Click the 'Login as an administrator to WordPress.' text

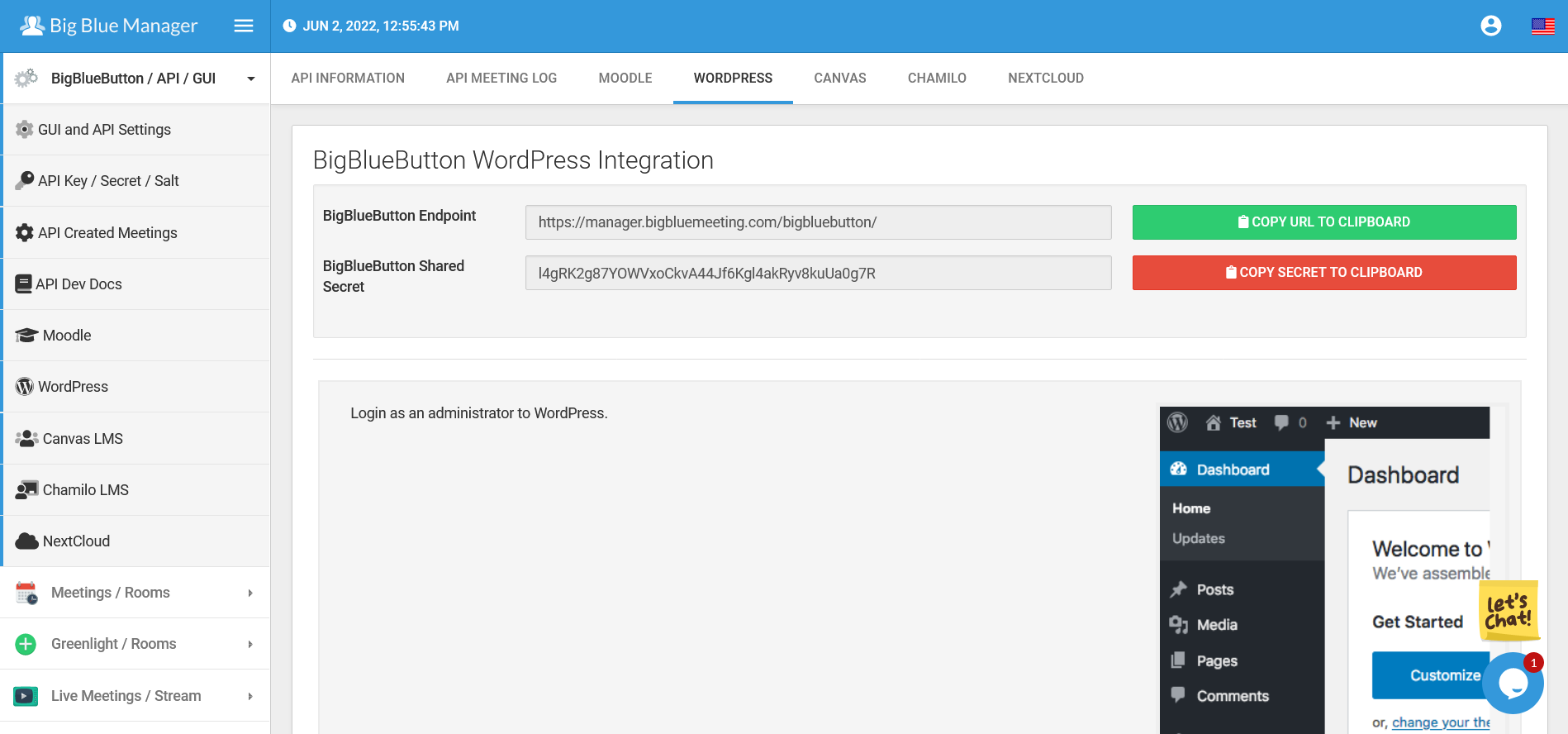pyautogui.click(x=479, y=413)
